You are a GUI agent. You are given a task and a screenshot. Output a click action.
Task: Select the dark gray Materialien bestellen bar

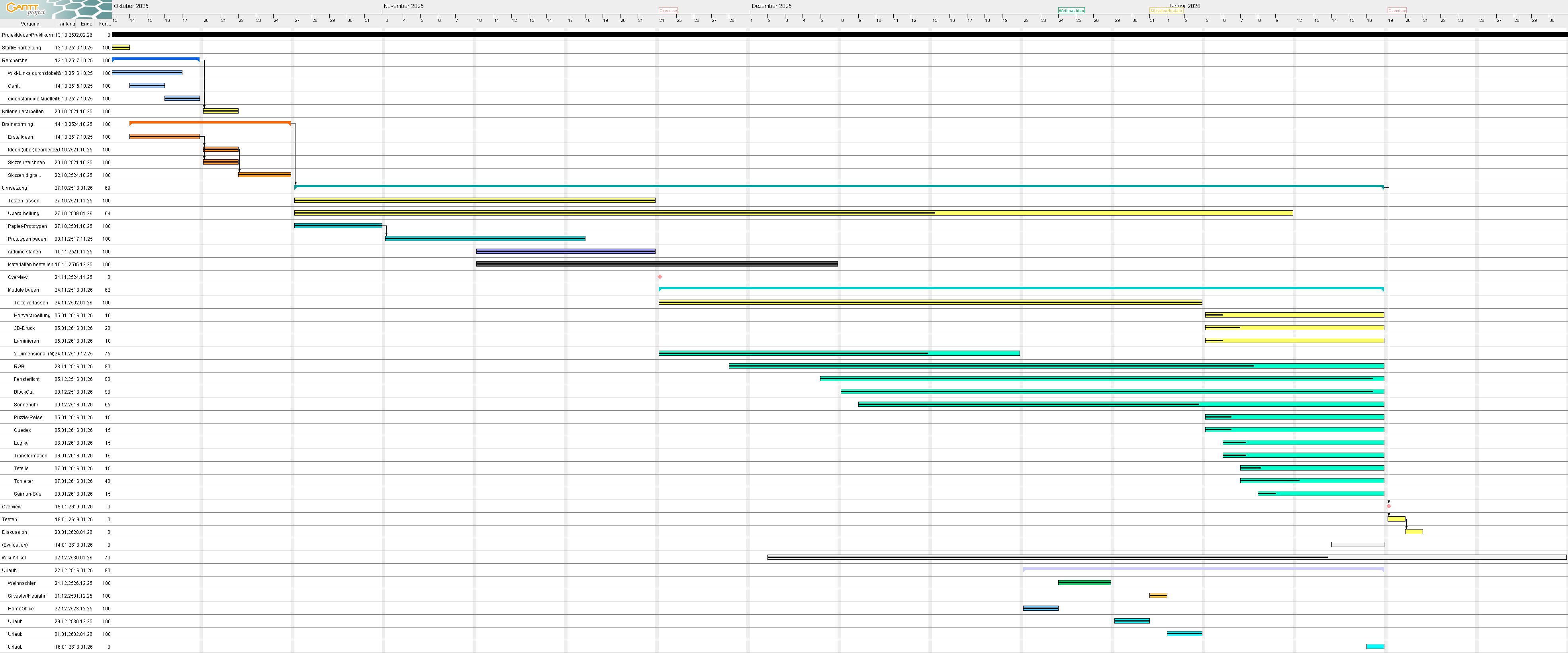pos(657,264)
